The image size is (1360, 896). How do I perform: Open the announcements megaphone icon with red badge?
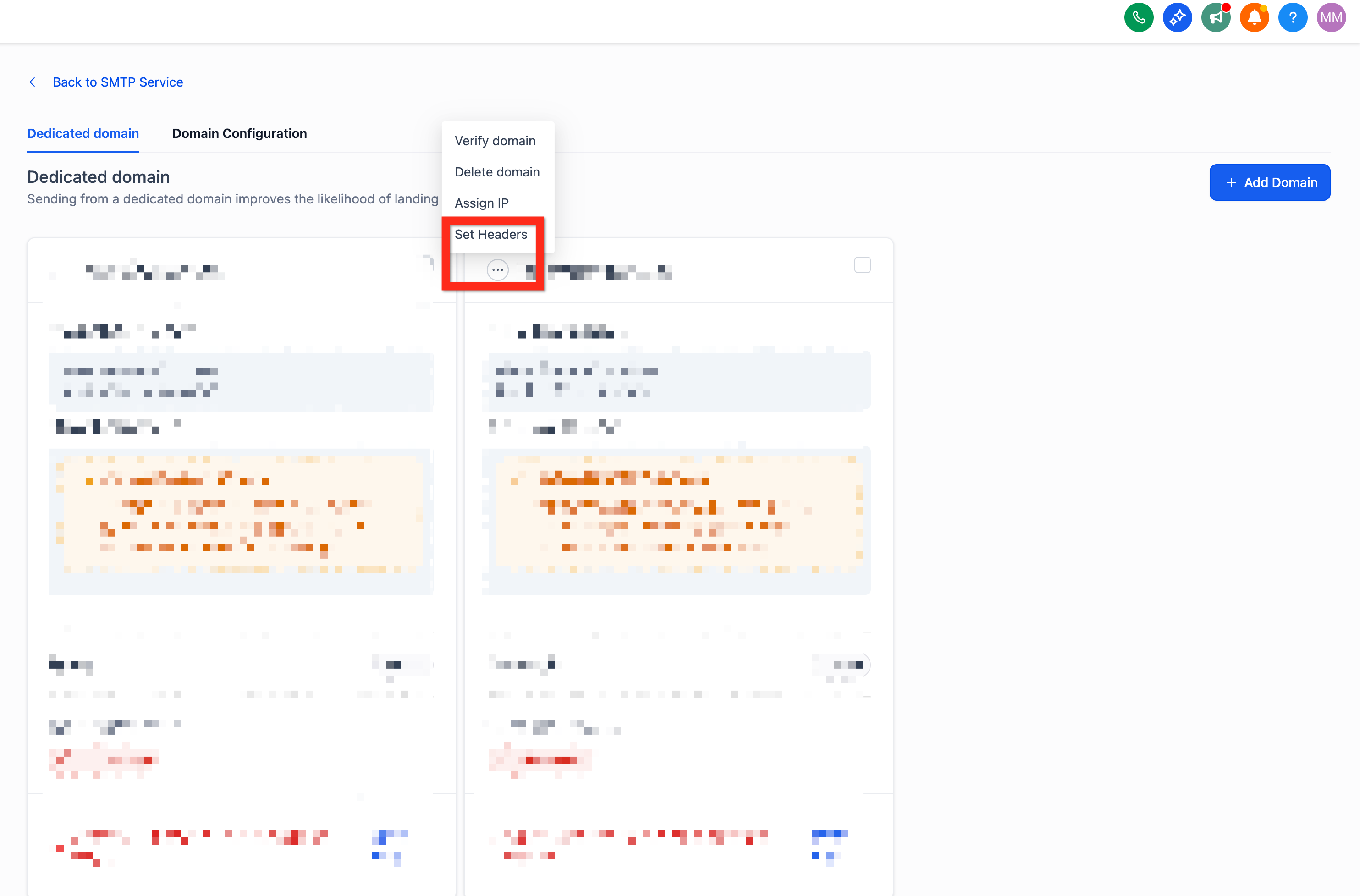[1216, 17]
